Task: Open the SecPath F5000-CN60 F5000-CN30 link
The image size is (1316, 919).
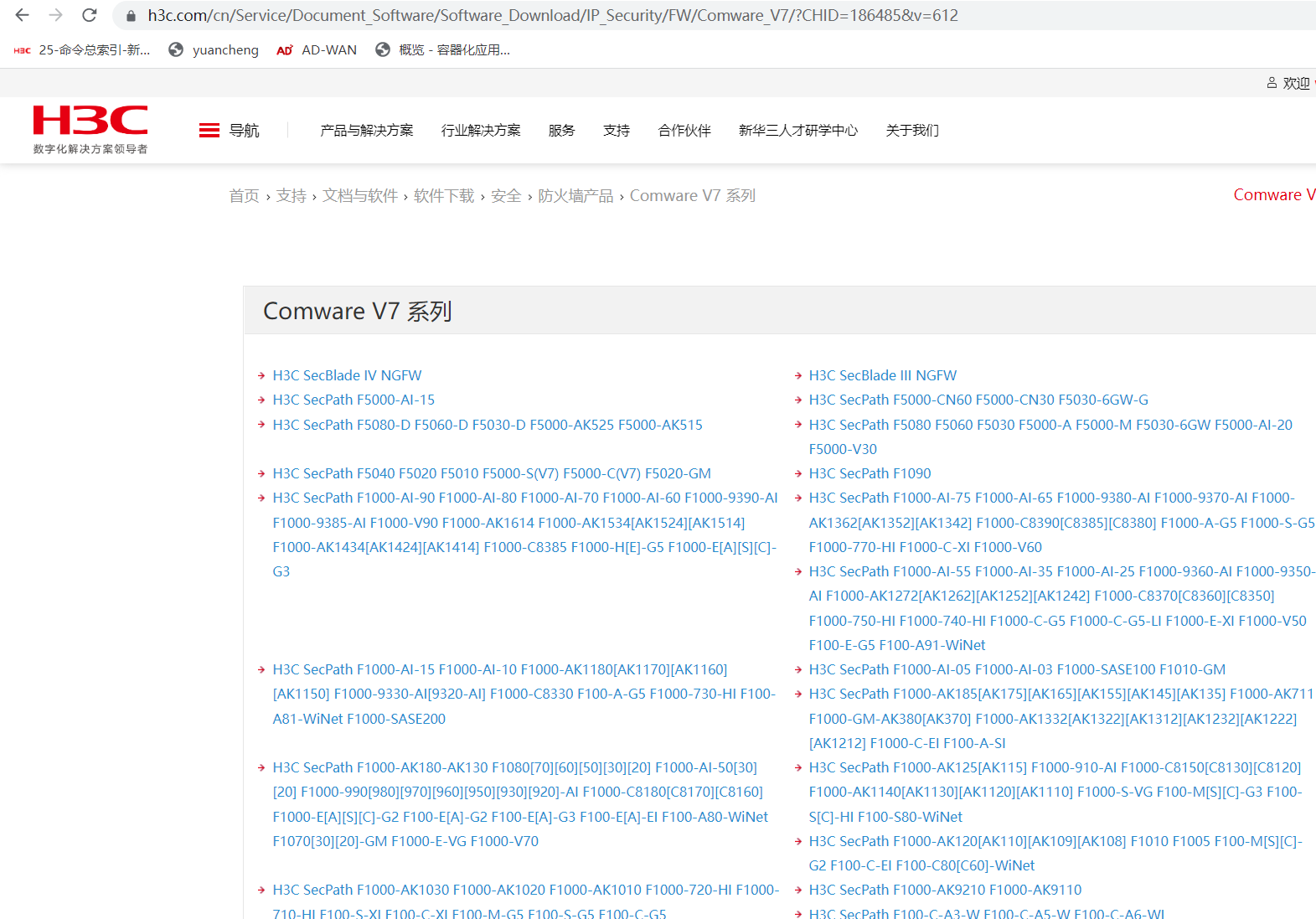Action: 978,400
